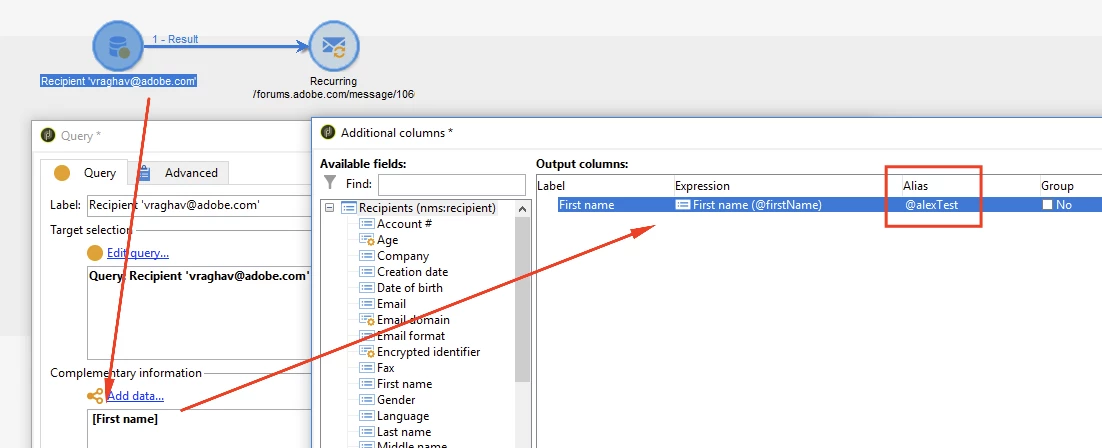This screenshot has height=448, width=1102.
Task: Click the available fields scrollbar up arrow
Action: pos(522,209)
